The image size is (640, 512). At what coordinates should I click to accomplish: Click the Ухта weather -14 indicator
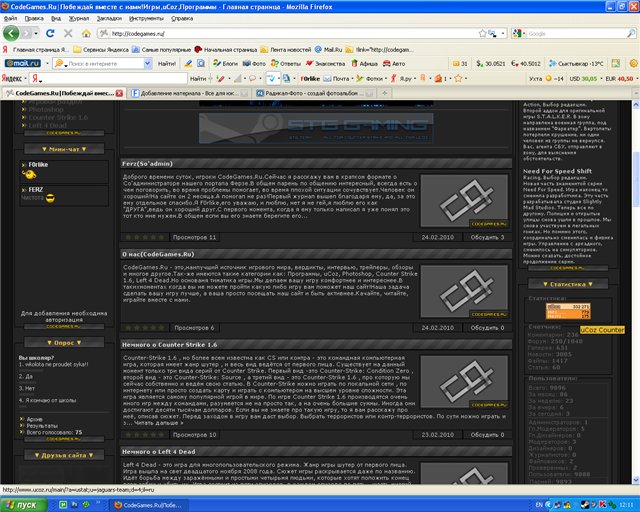click(x=546, y=78)
